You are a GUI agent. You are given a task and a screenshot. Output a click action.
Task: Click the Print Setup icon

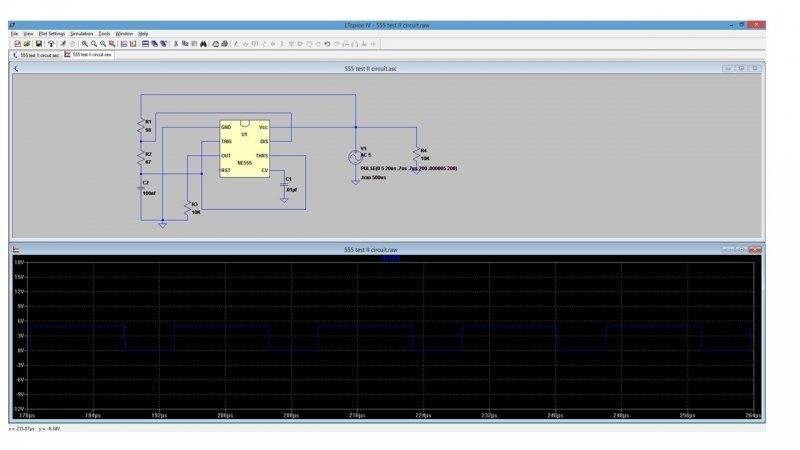(216, 44)
